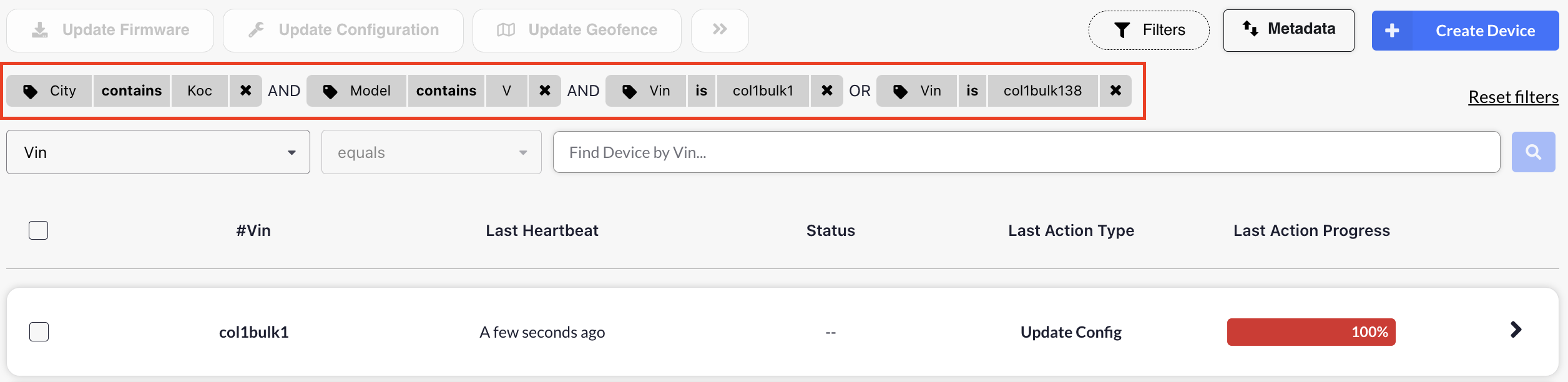This screenshot has width=1568, height=382.
Task: Open the Vin search field dropdown
Action: (158, 152)
